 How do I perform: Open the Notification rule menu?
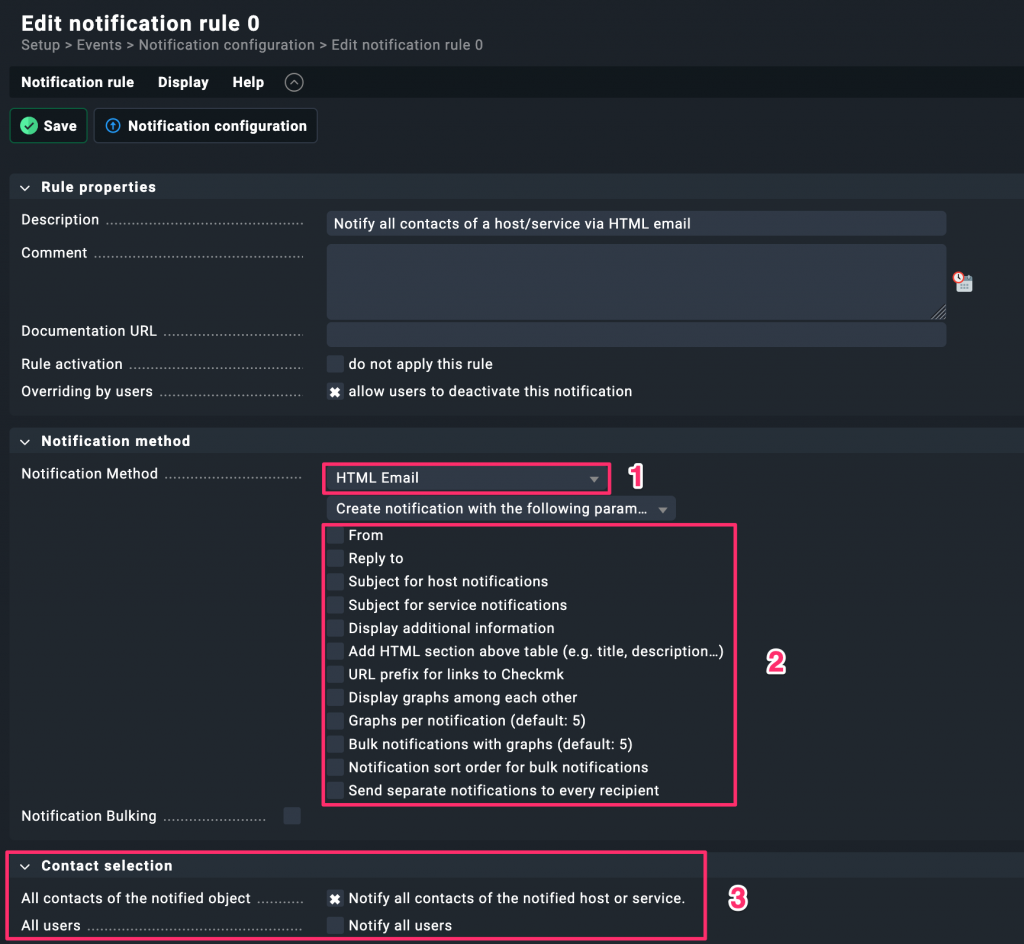pyautogui.click(x=77, y=83)
